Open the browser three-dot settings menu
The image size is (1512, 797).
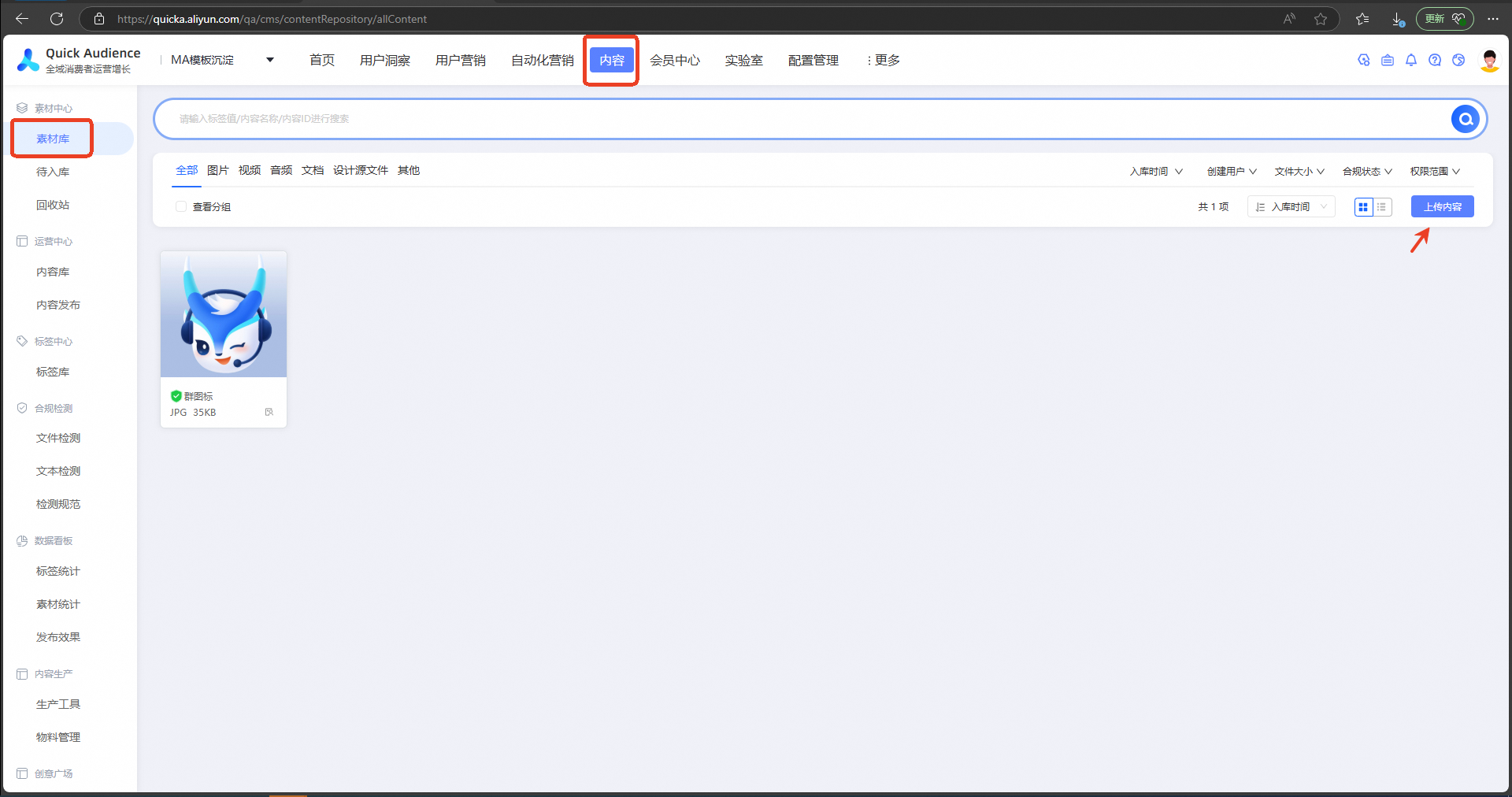click(x=1492, y=19)
